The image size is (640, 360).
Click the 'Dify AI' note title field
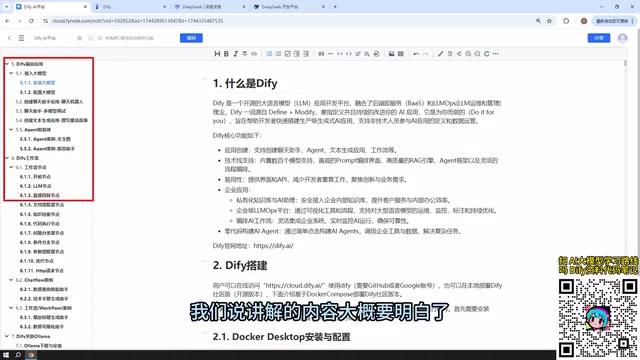tap(45, 38)
